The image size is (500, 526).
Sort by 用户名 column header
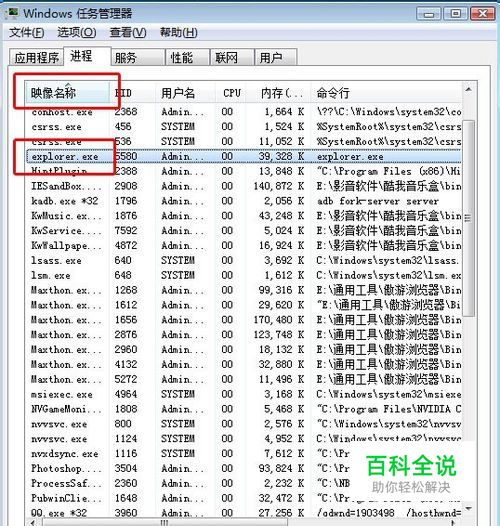pos(185,93)
